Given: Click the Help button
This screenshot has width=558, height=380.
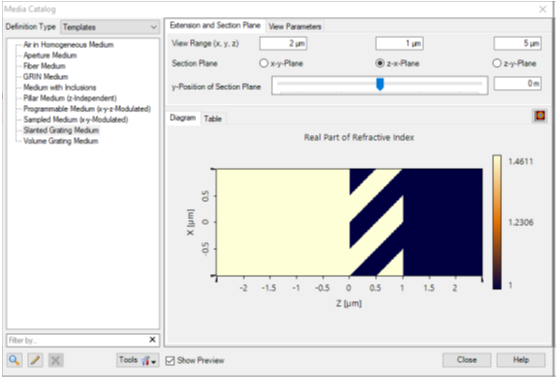Looking at the screenshot, I should click(521, 360).
